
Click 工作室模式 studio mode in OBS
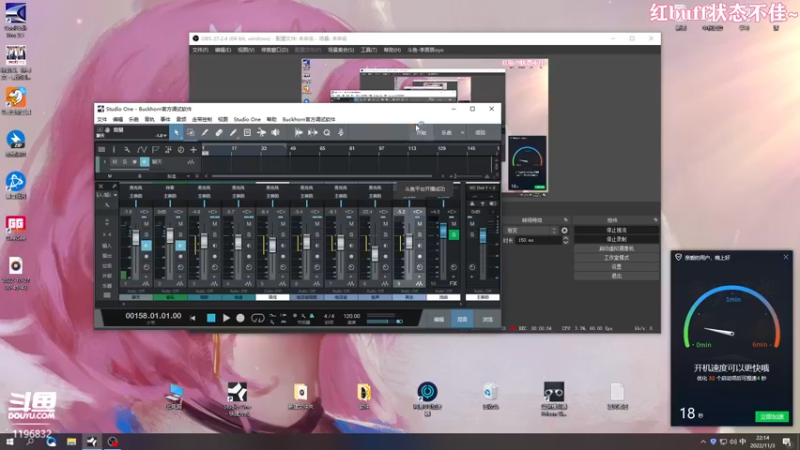click(x=616, y=258)
